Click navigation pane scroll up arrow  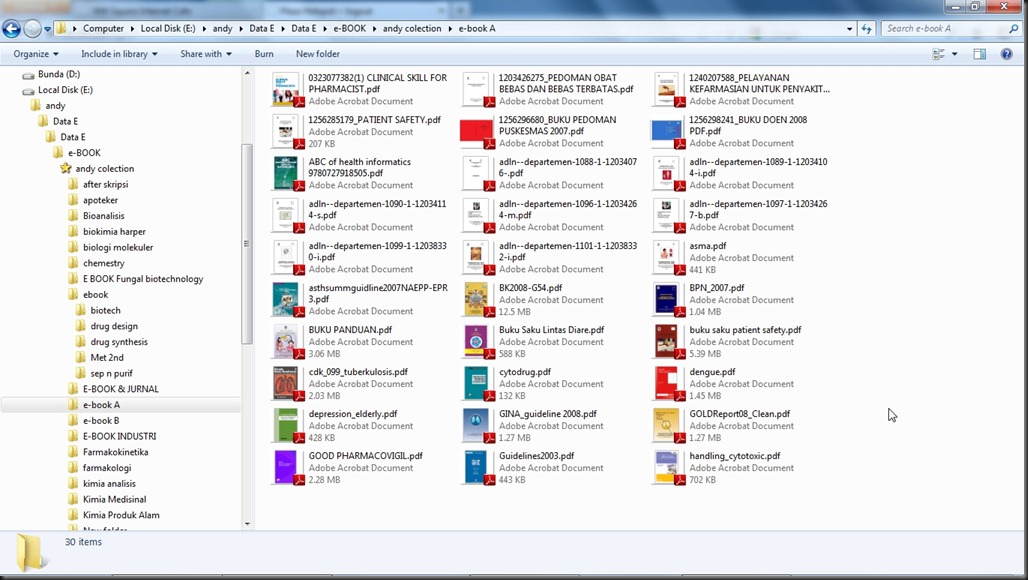pos(247,73)
